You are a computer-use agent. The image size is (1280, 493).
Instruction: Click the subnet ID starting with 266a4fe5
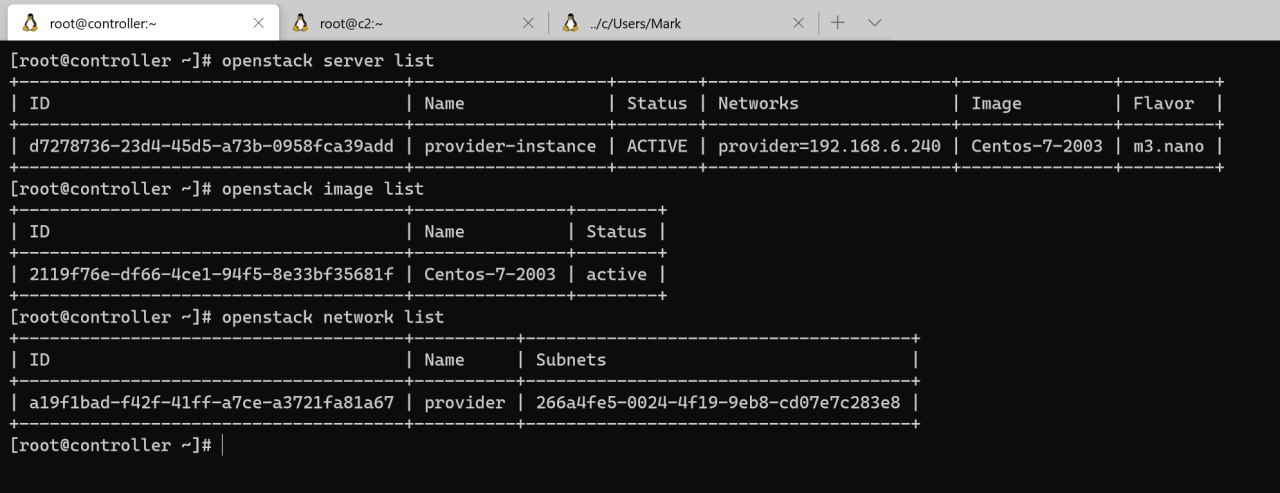pyautogui.click(x=718, y=402)
